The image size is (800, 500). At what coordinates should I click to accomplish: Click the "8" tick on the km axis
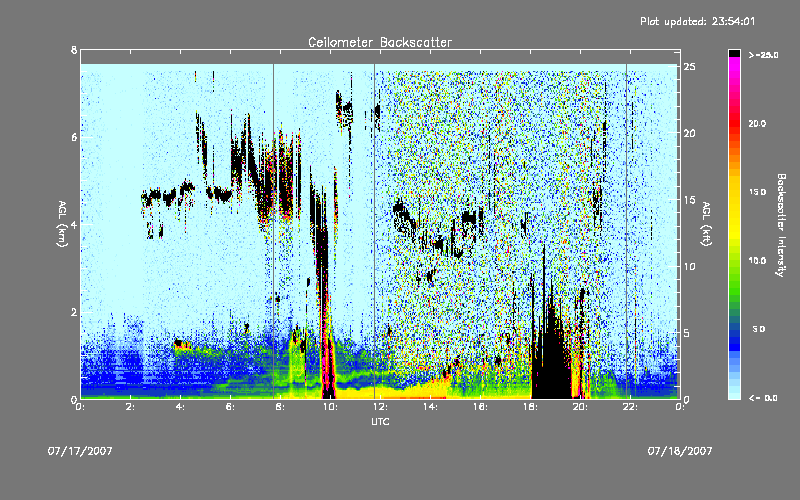tap(74, 50)
